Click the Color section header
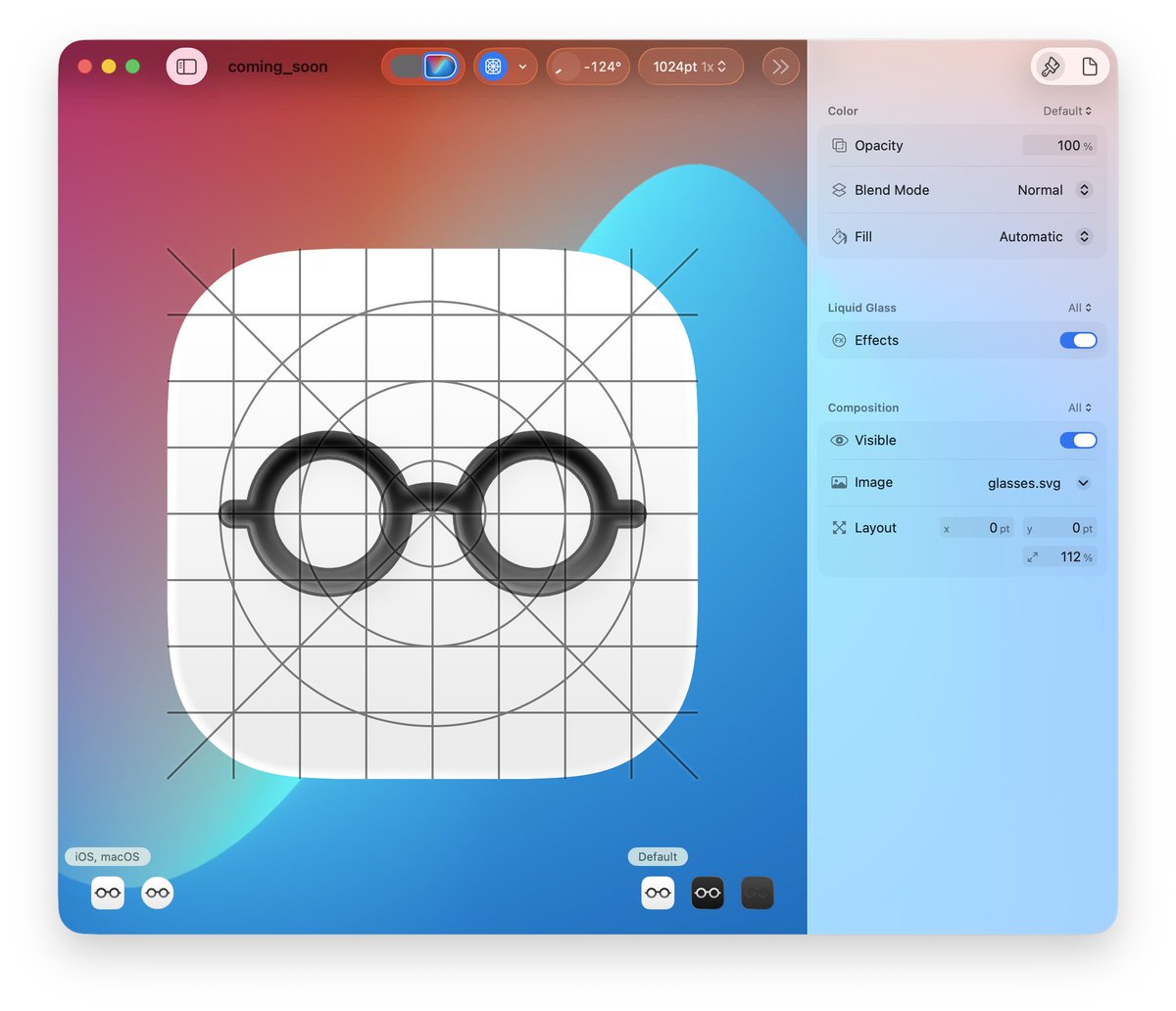Screen dimensions: 1176x1011 point(842,111)
